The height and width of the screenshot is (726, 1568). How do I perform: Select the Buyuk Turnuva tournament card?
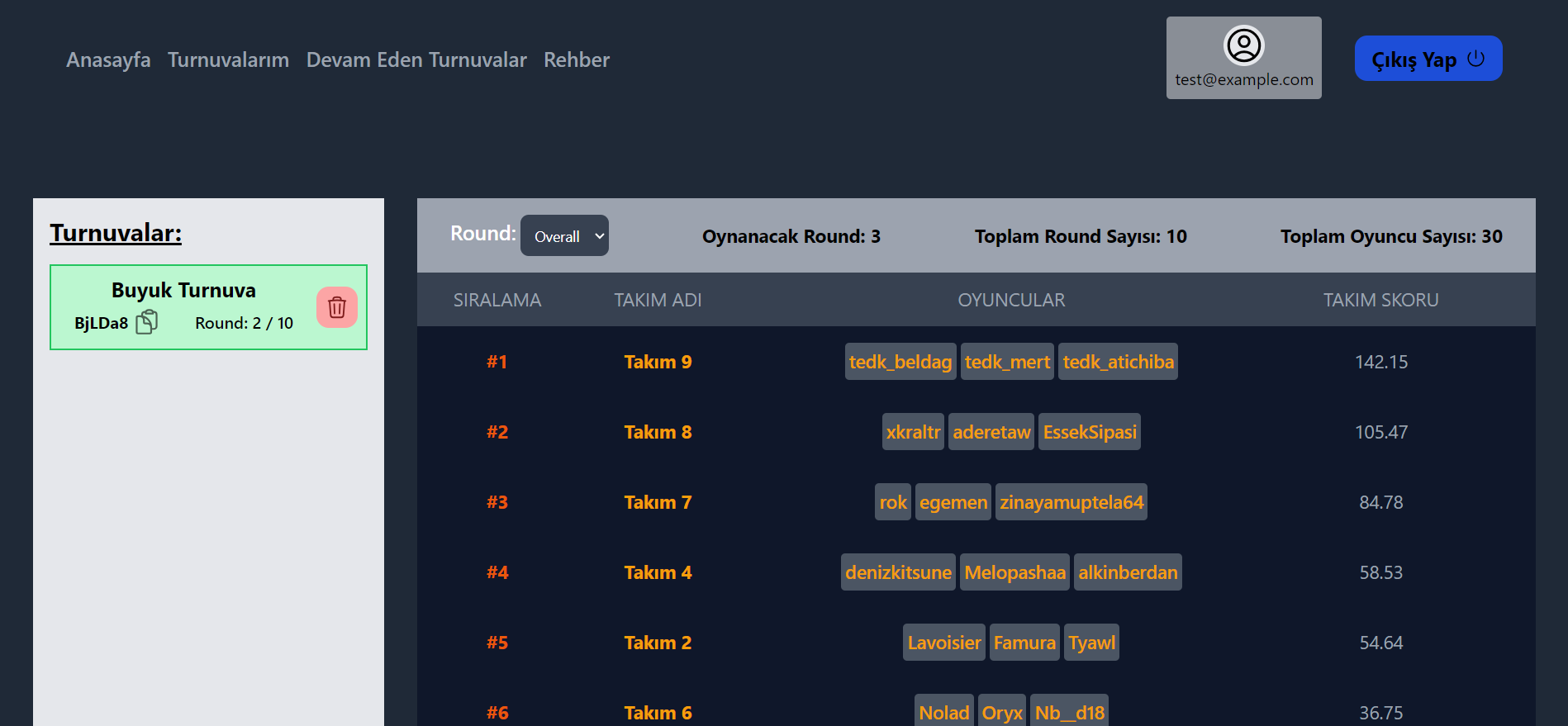coord(208,307)
